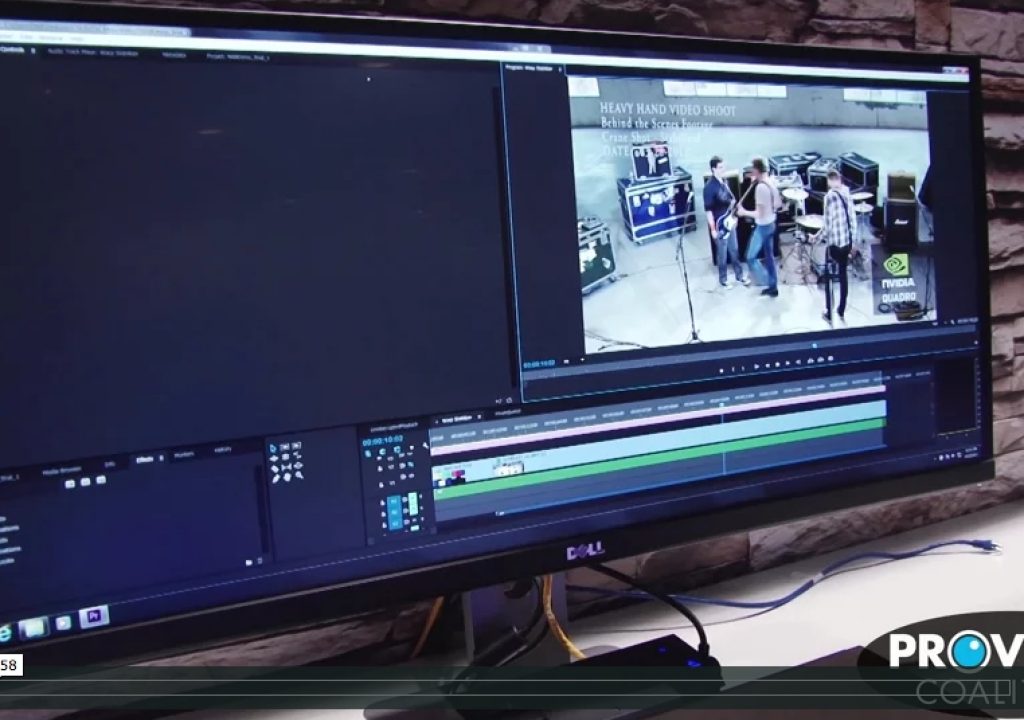Select the Hand tool
Viewport: 1024px width, 720px height.
point(288,477)
